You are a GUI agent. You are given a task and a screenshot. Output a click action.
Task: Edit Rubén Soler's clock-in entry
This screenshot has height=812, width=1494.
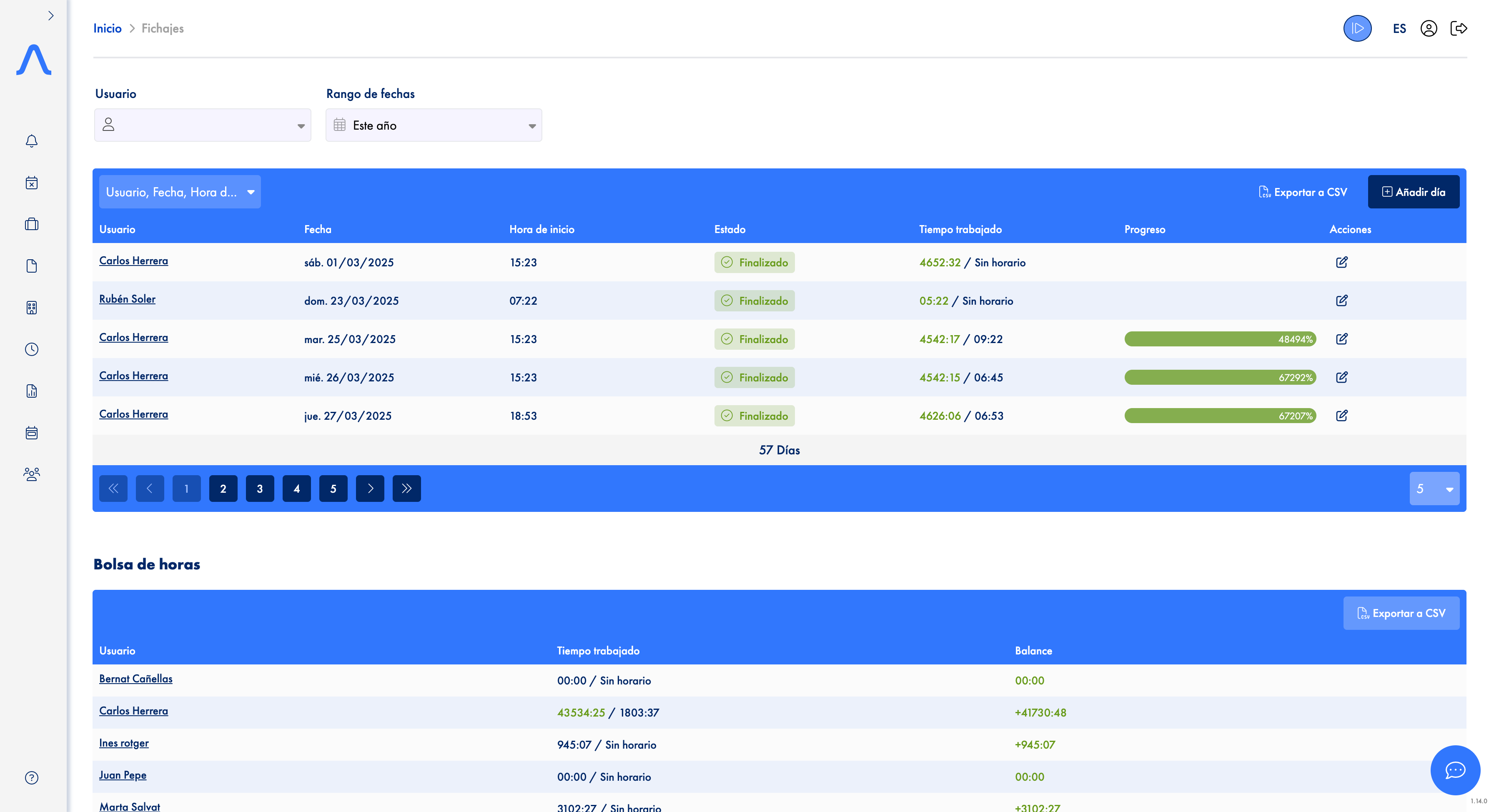pos(1341,301)
